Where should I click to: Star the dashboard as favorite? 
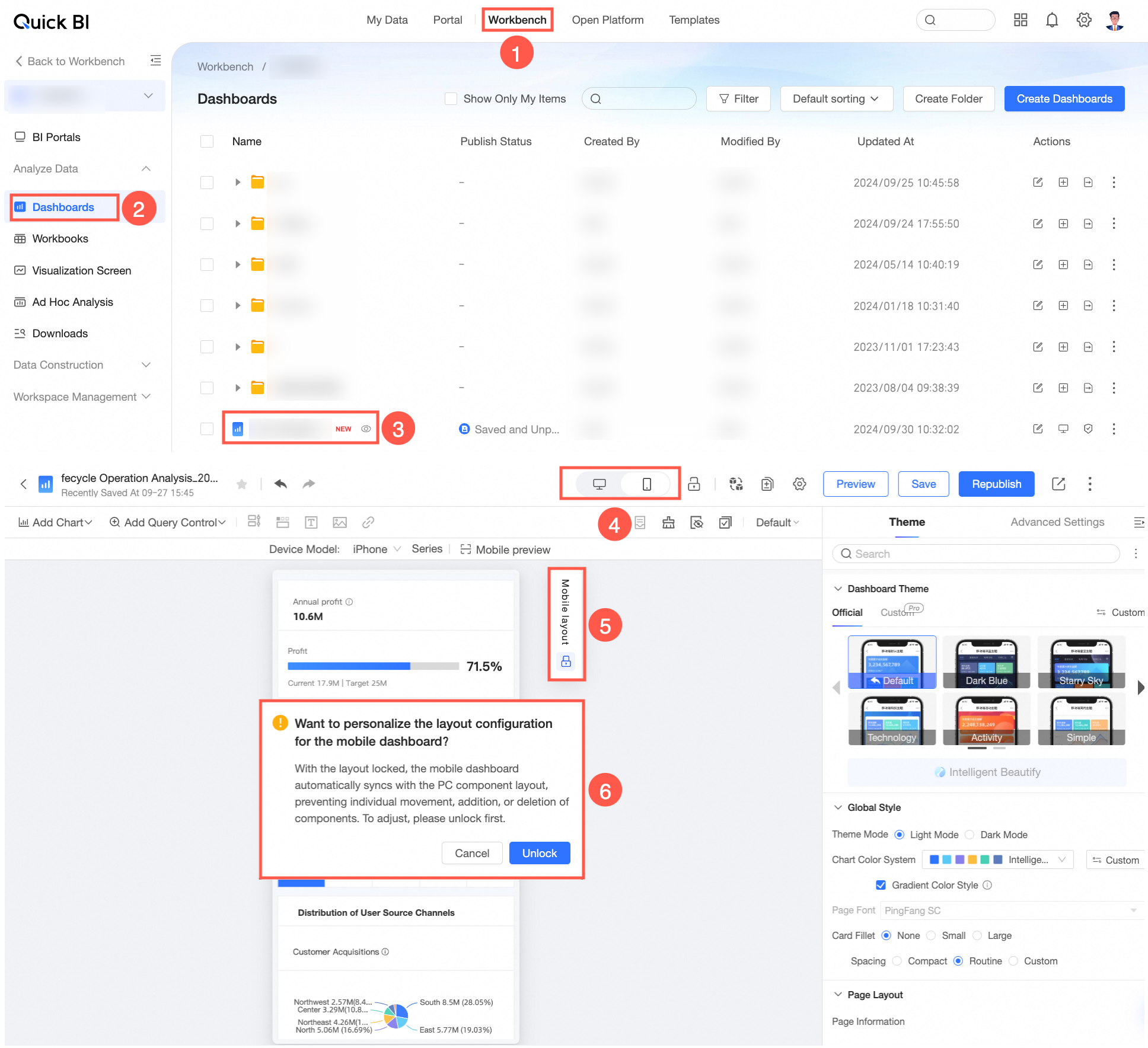click(x=241, y=484)
